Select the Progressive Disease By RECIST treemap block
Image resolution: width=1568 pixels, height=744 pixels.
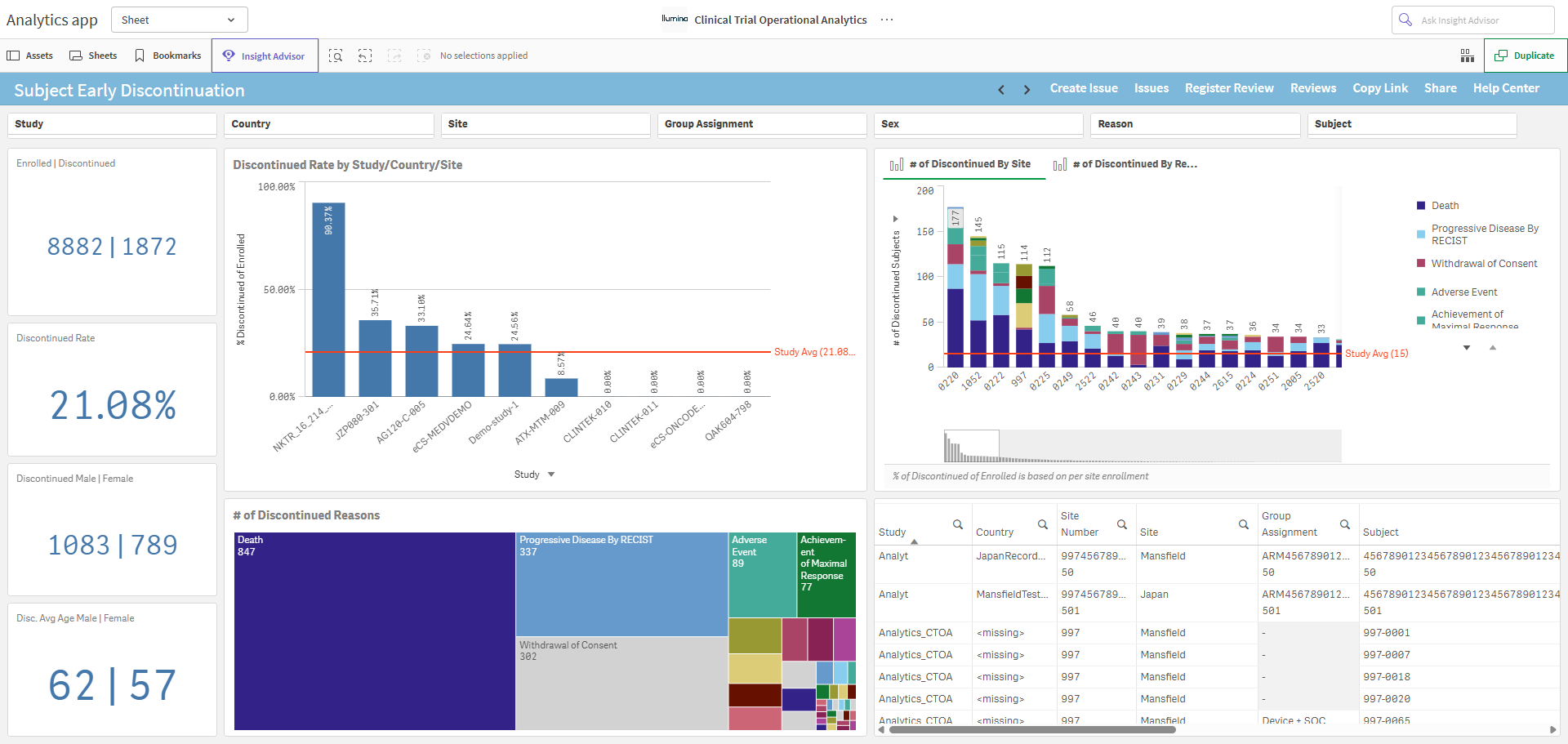pyautogui.click(x=621, y=585)
